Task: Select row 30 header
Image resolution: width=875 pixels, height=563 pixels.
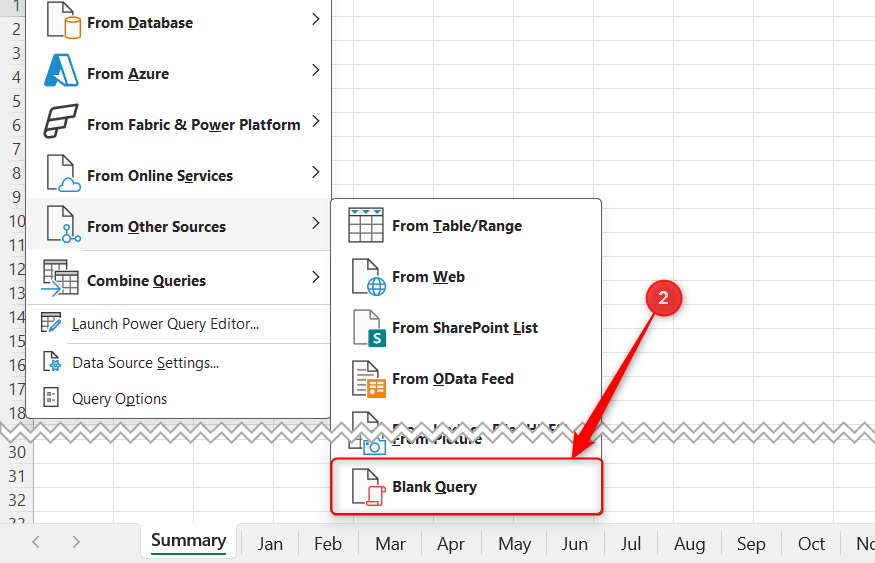Action: (17, 452)
